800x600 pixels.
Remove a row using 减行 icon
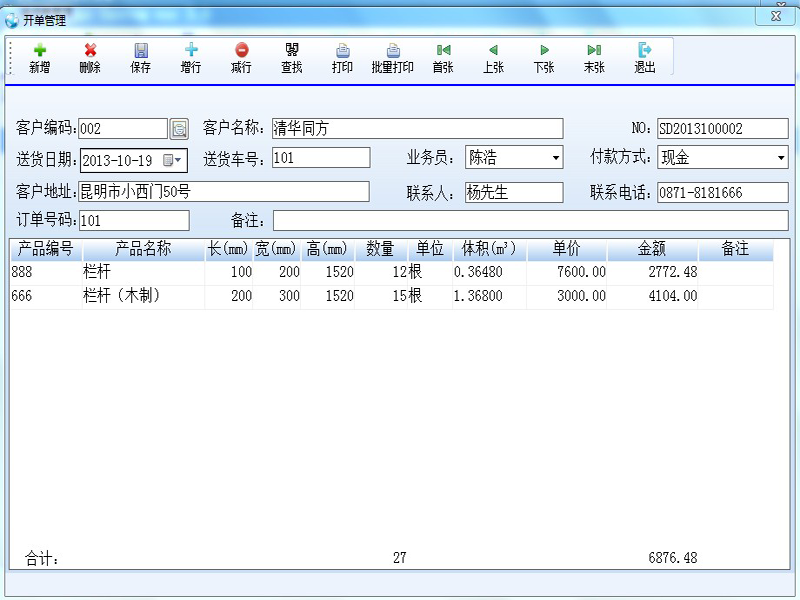point(241,50)
